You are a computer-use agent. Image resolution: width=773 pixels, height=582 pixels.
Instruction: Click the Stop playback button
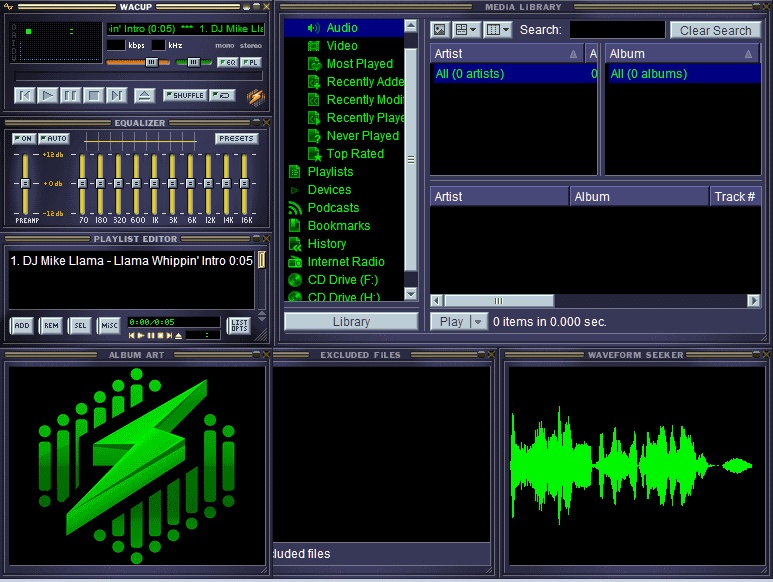pyautogui.click(x=93, y=96)
